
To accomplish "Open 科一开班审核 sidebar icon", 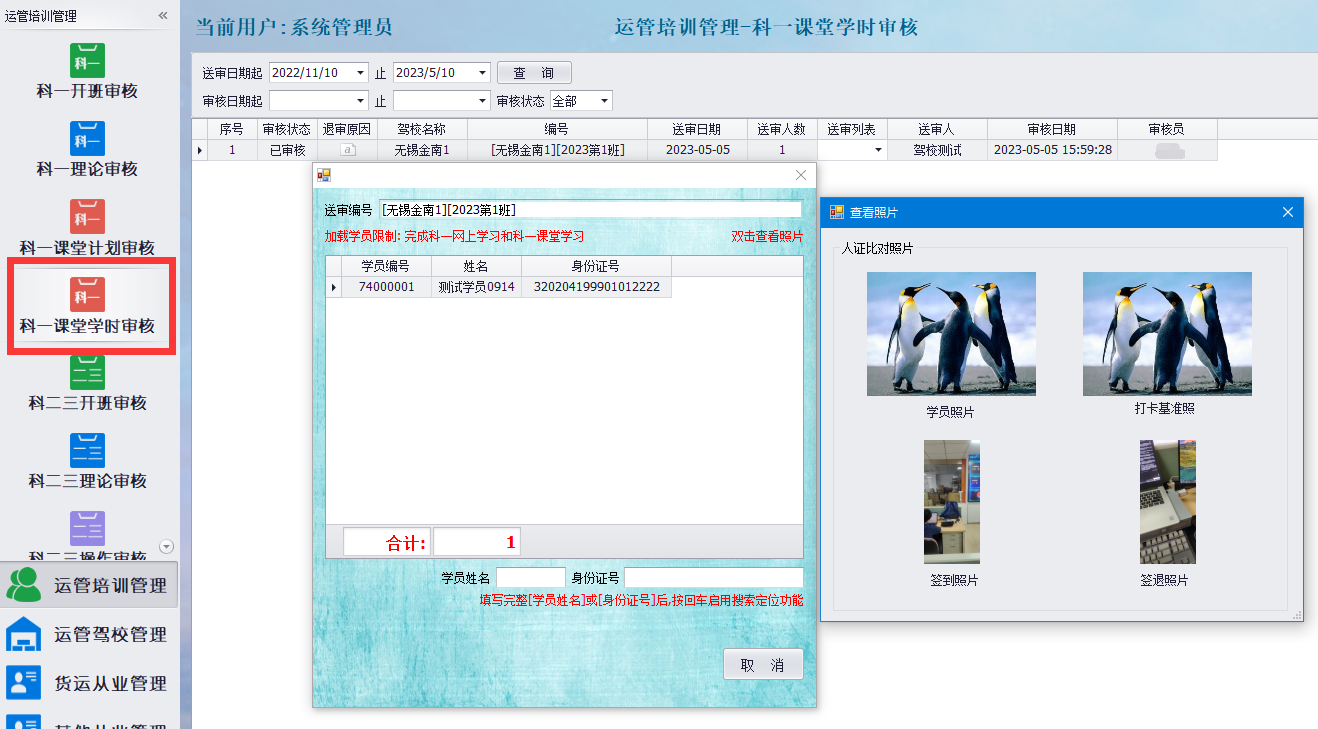I will pos(87,61).
